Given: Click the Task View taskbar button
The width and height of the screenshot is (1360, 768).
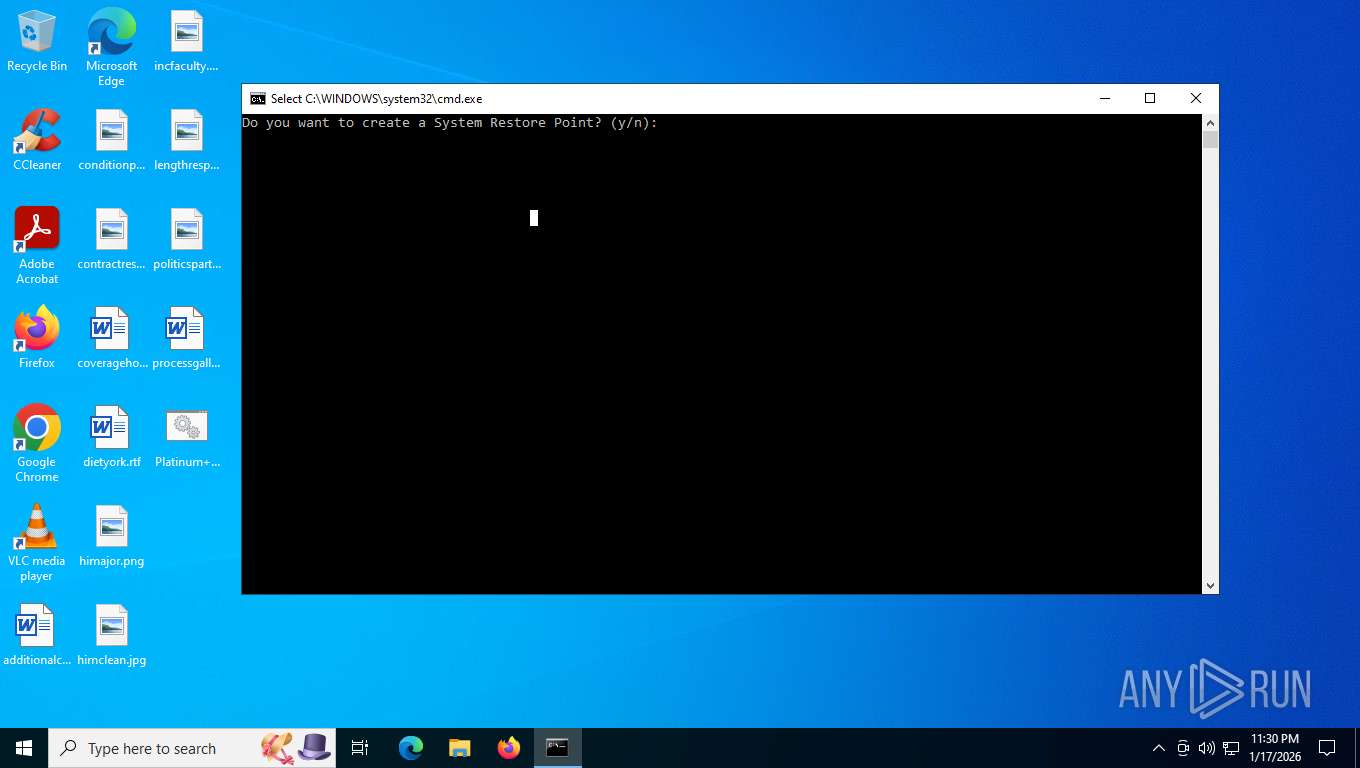Looking at the screenshot, I should pos(360,748).
